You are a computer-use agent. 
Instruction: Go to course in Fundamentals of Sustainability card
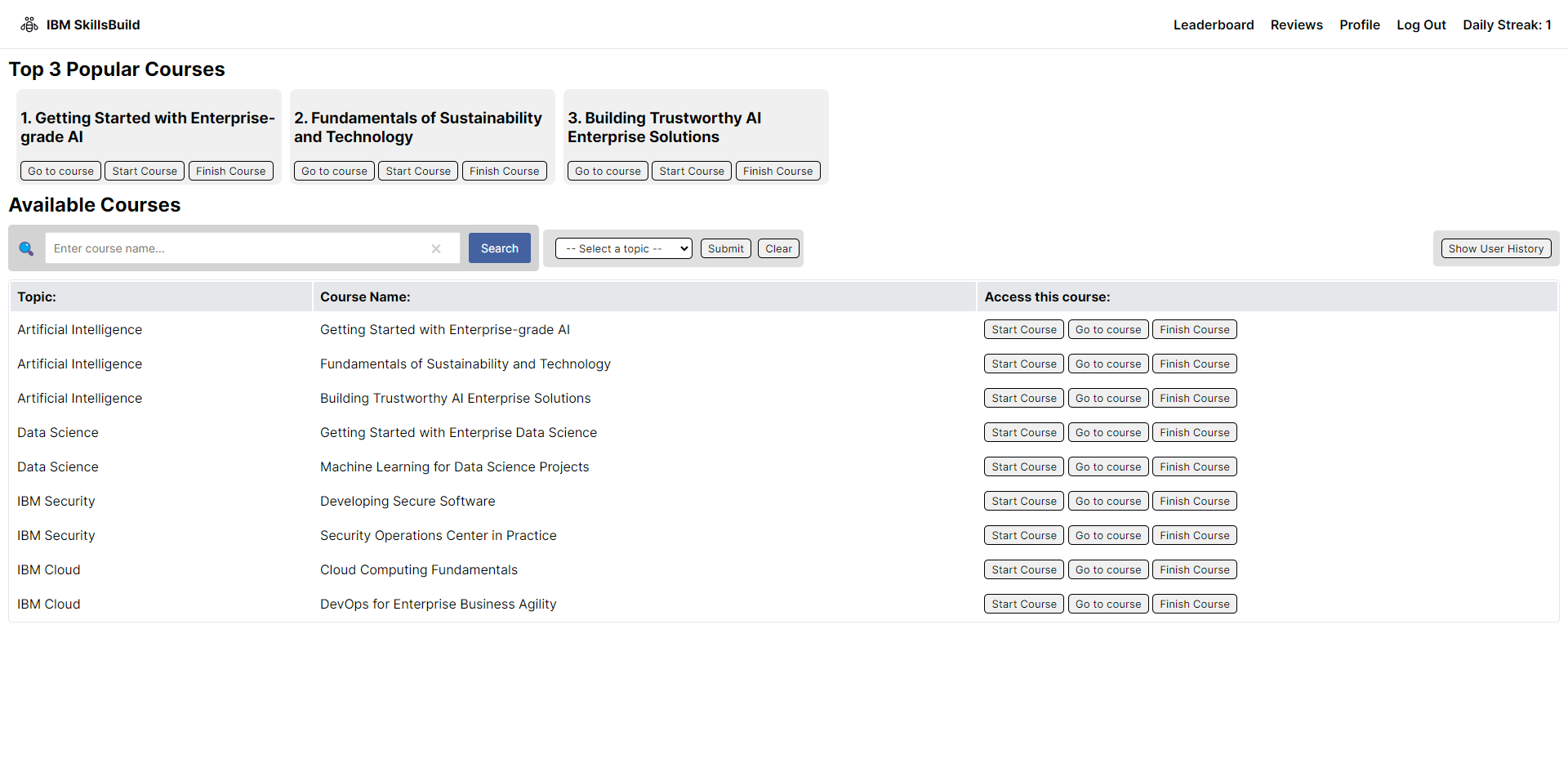click(334, 171)
